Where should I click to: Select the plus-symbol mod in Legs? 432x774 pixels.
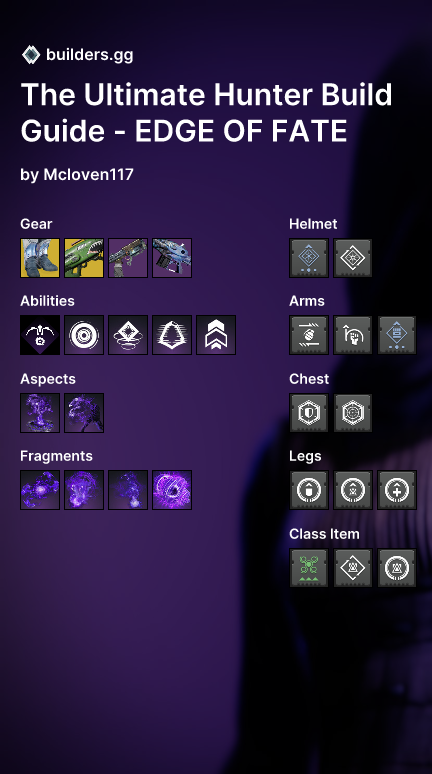397,490
